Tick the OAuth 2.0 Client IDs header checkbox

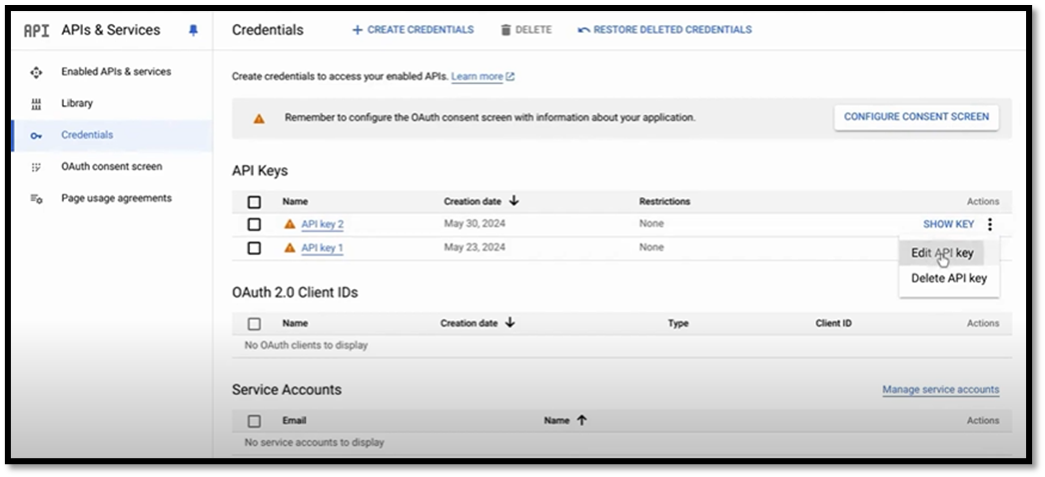point(254,324)
